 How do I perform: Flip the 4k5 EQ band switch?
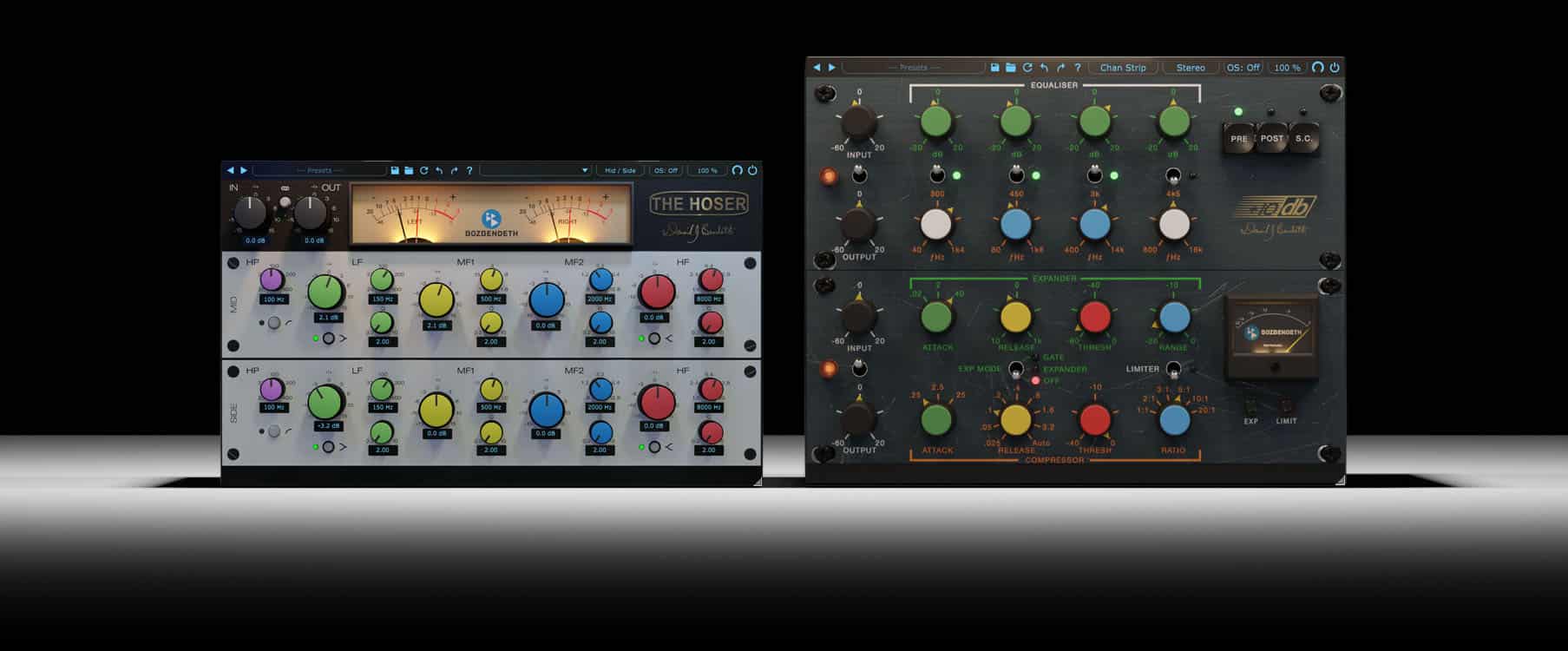click(1173, 174)
